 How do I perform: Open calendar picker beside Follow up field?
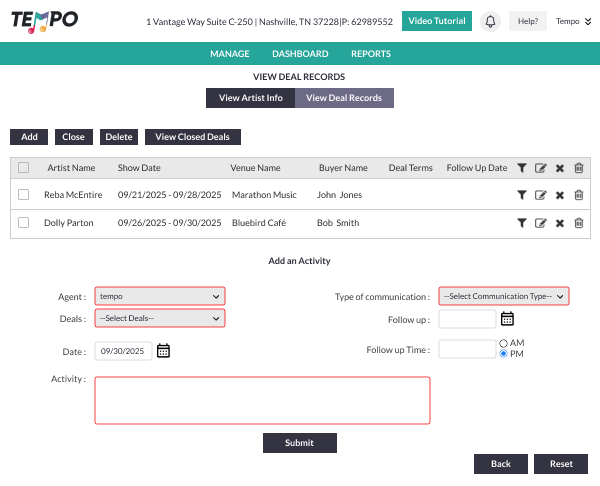coord(507,319)
